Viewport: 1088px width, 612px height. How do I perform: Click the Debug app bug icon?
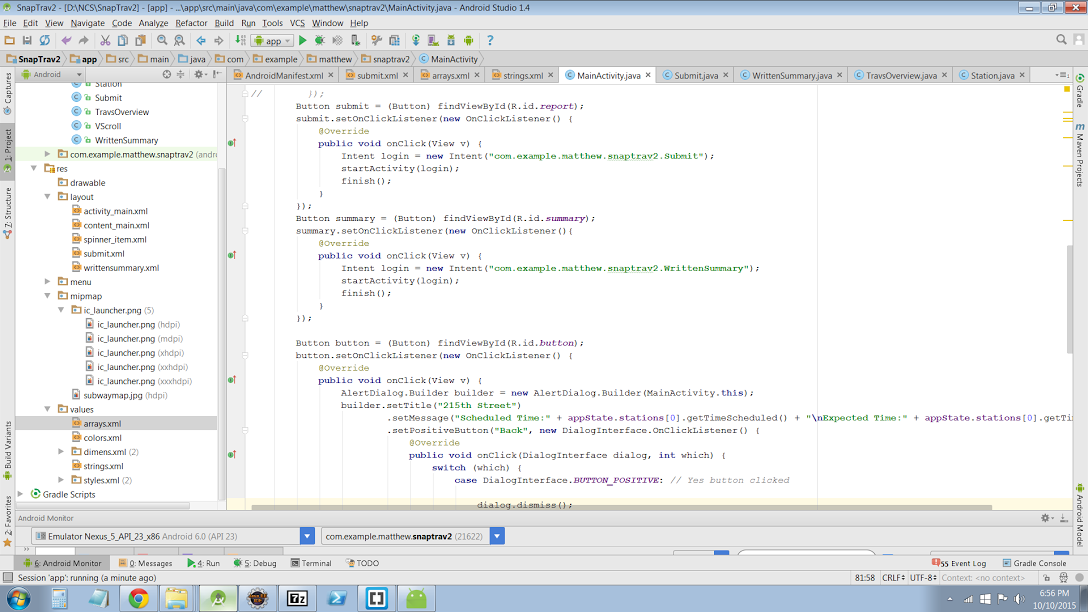[x=320, y=41]
